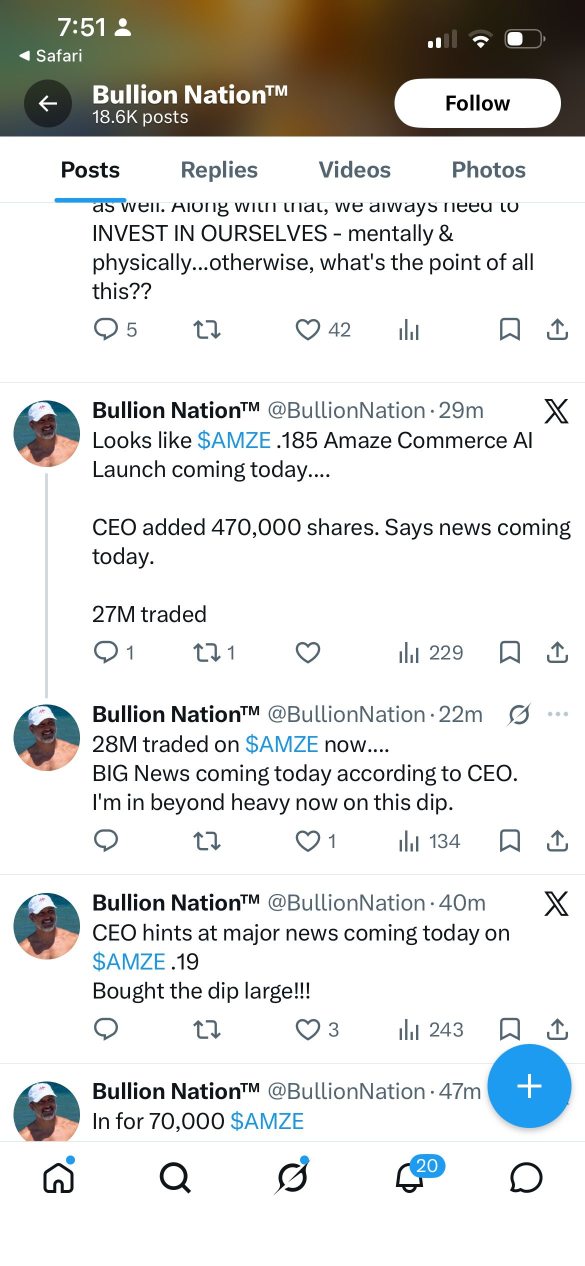Screen dimensions: 585x1266
Task: Open Bullion Nation avatar on 40m post
Action: pos(46,926)
